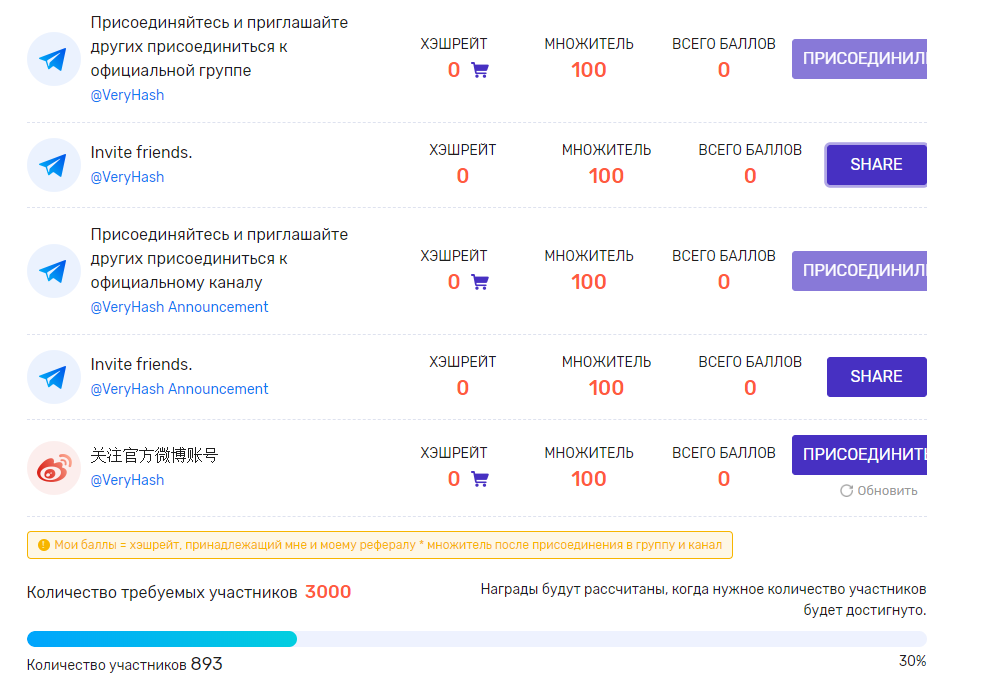Click SHARE button in VeryHash Announcement invite row
Viewport: 995px width, 680px height.
pyautogui.click(x=876, y=377)
